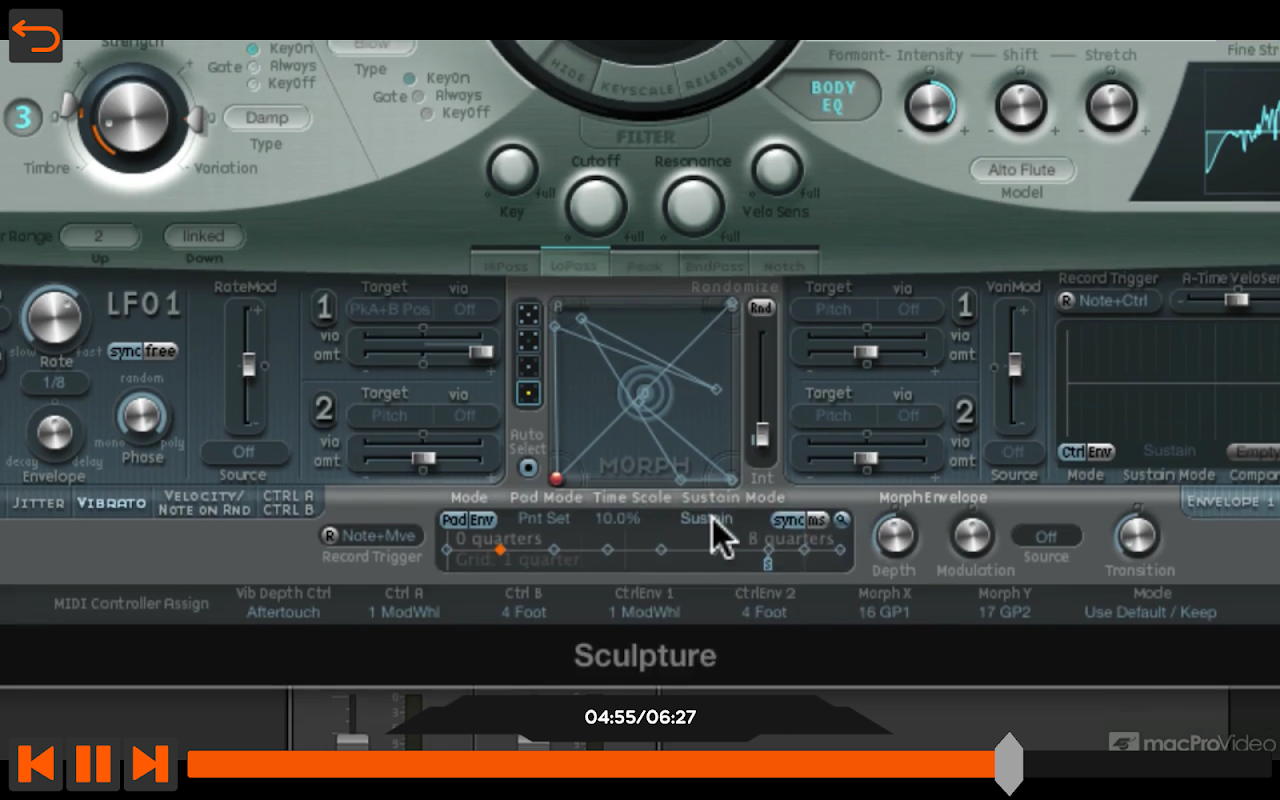
Task: Click the LFO 1 Rate knob
Action: click(x=56, y=318)
